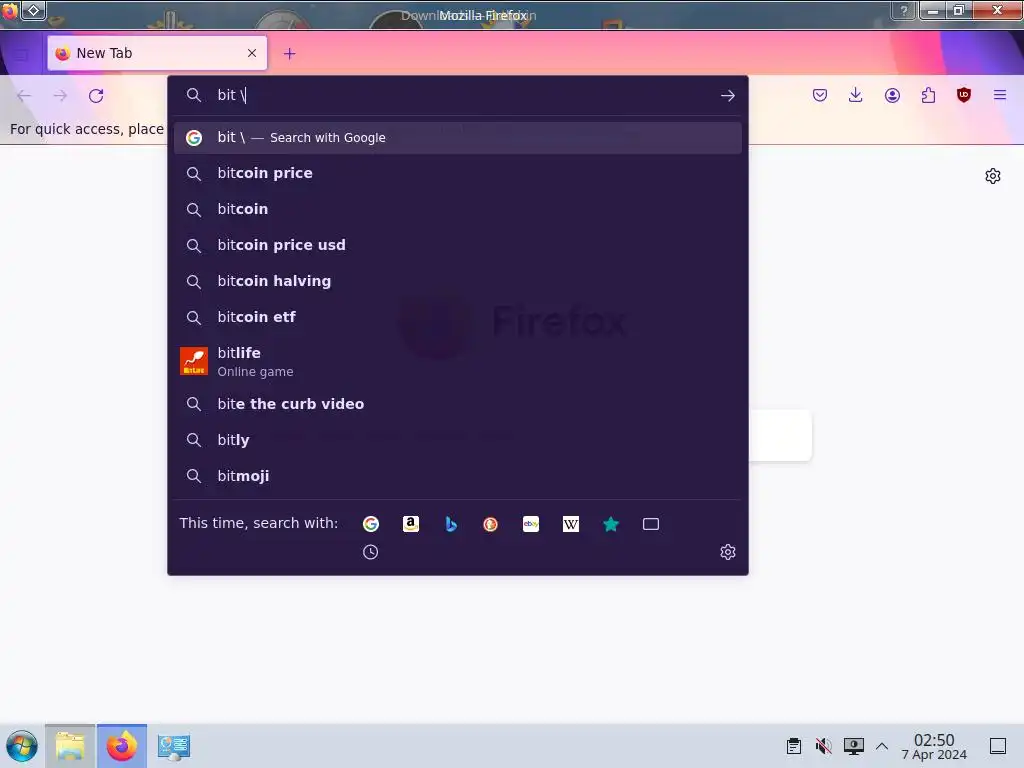
Task: Search this time with Google icon
Action: pyautogui.click(x=371, y=524)
